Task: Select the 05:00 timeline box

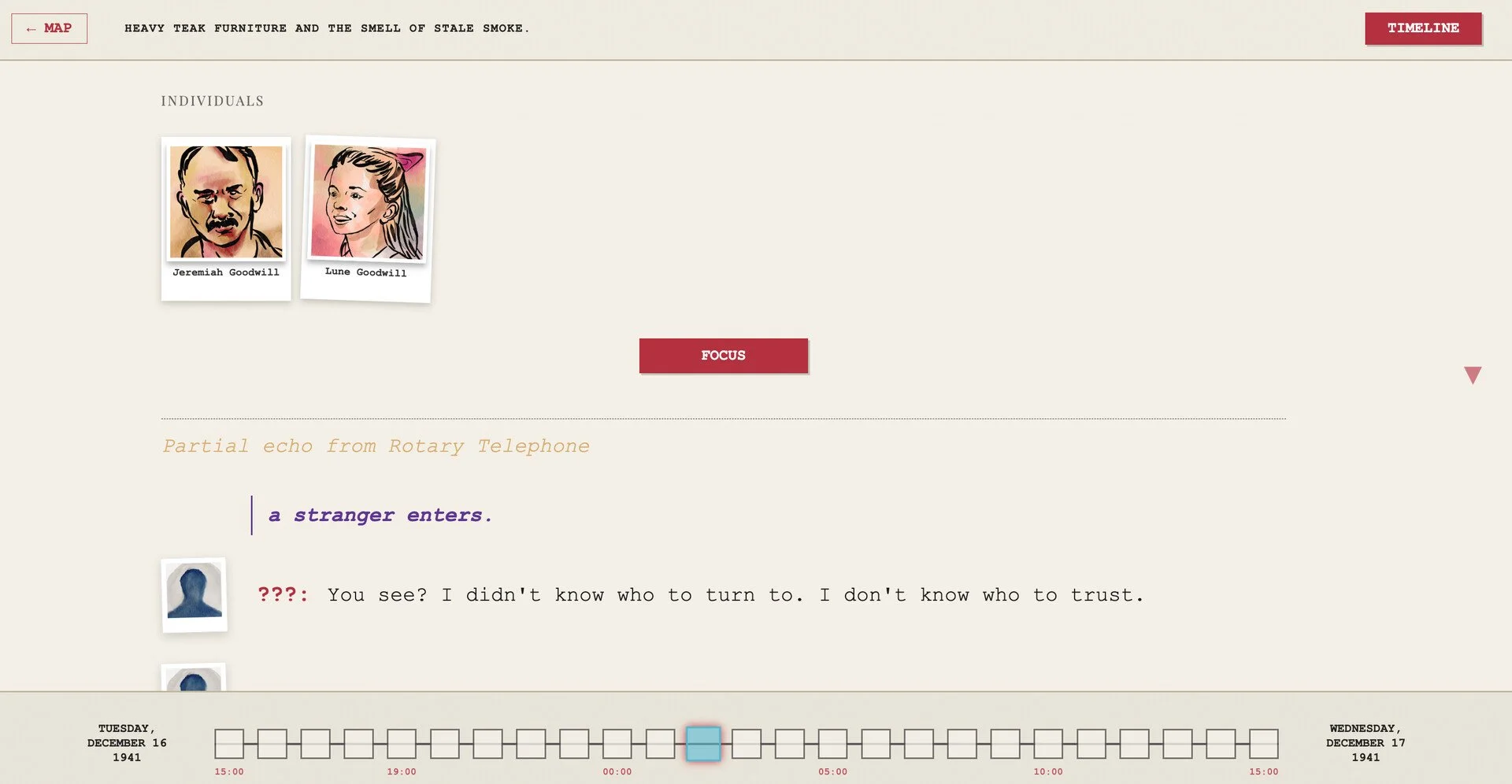Action: 832,744
